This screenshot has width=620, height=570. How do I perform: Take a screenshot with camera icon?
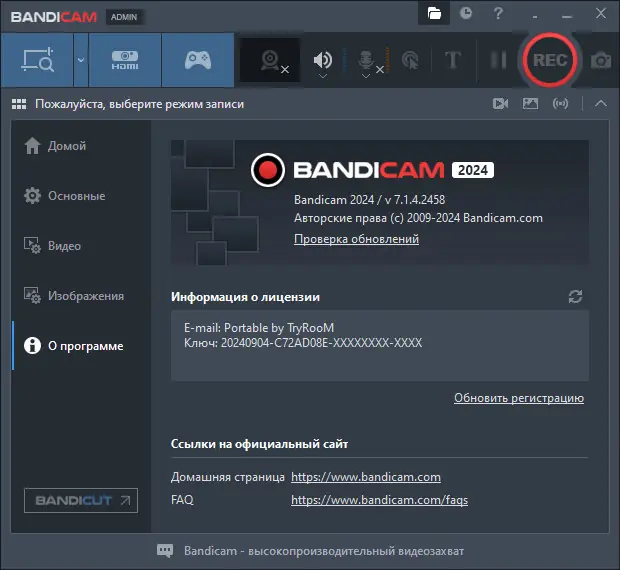coord(601,60)
